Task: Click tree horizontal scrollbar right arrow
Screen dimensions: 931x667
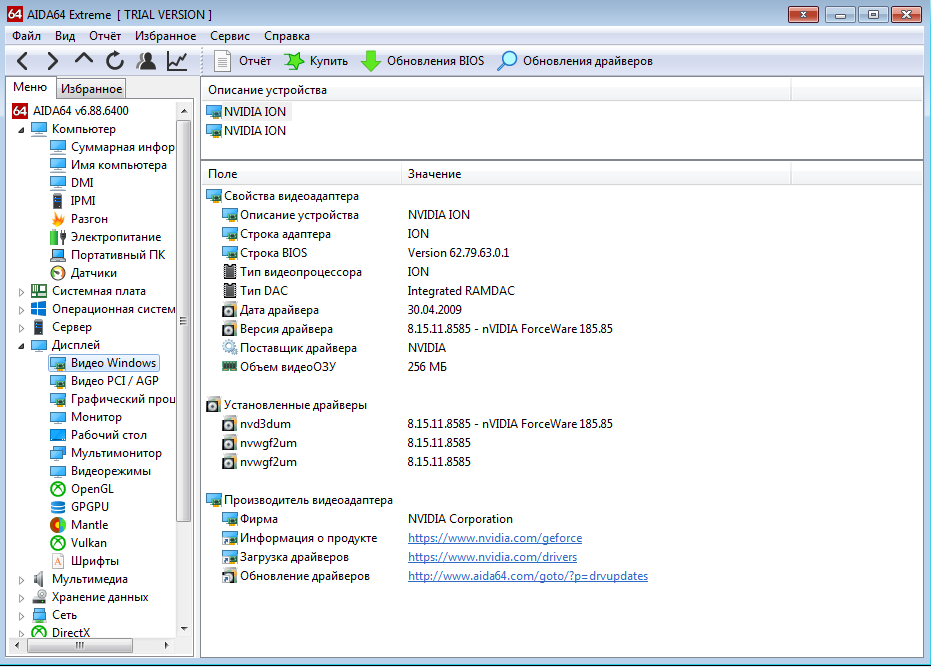Action: (x=166, y=645)
